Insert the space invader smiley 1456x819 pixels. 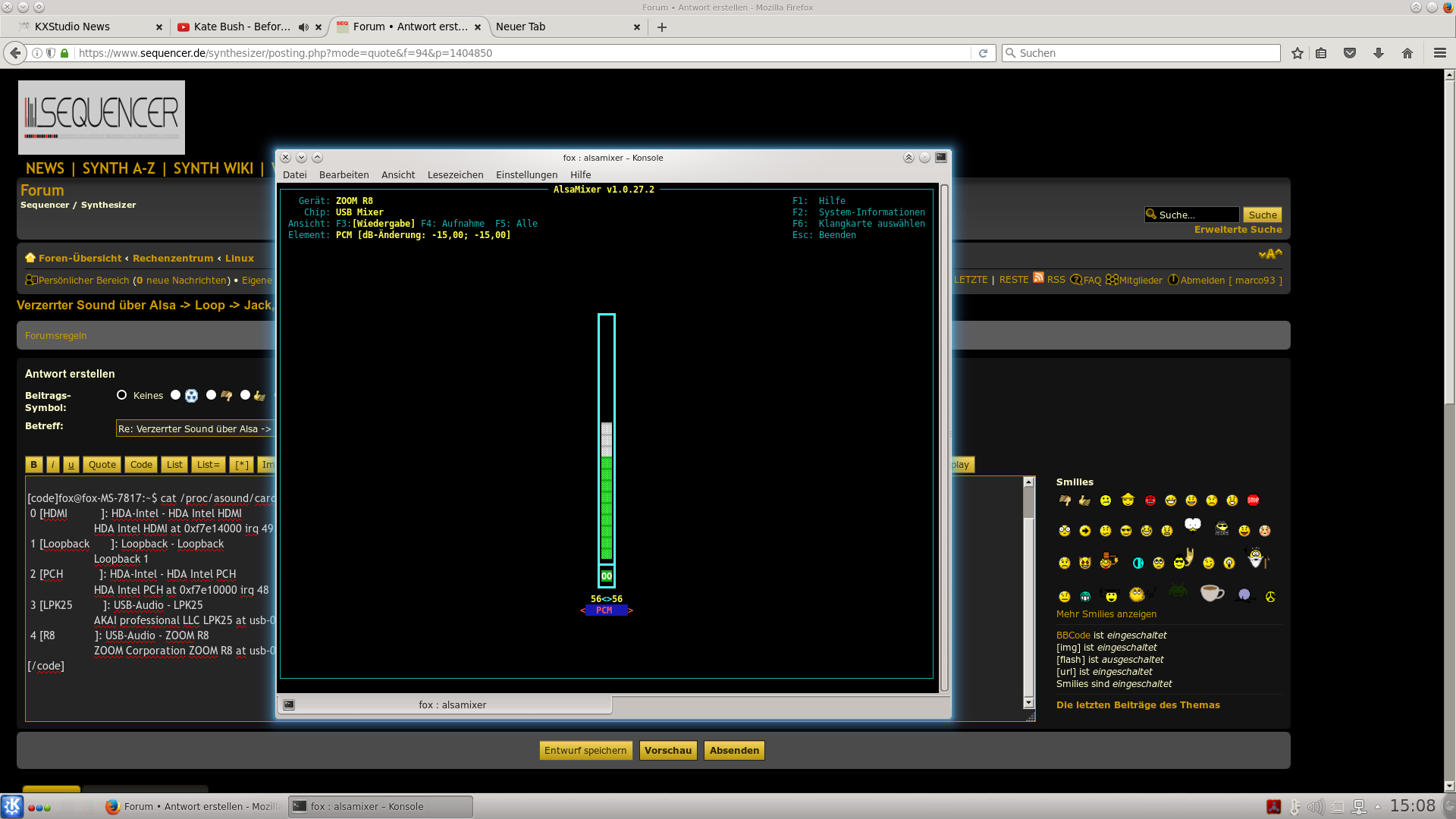1178,589
